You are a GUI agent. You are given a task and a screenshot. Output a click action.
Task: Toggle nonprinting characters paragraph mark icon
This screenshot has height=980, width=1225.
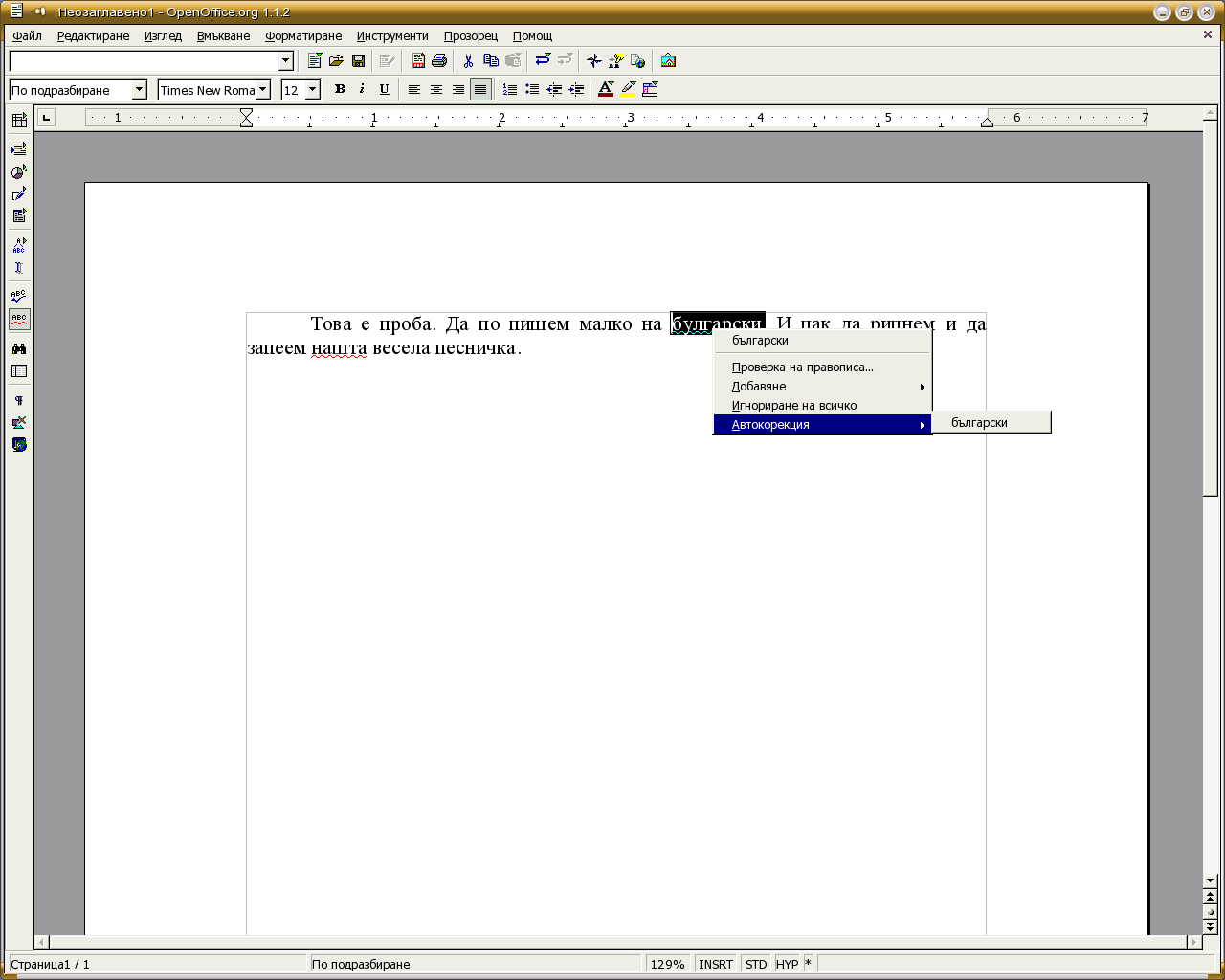(19, 400)
